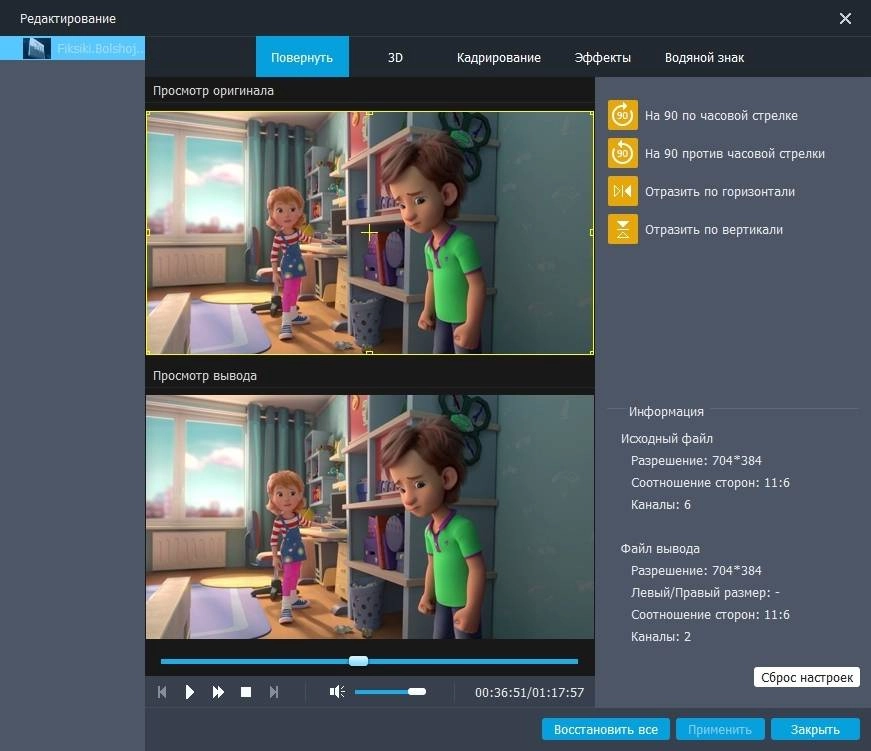Click 'Исходный файл' label
Screen dimensions: 871x751
tap(667, 438)
